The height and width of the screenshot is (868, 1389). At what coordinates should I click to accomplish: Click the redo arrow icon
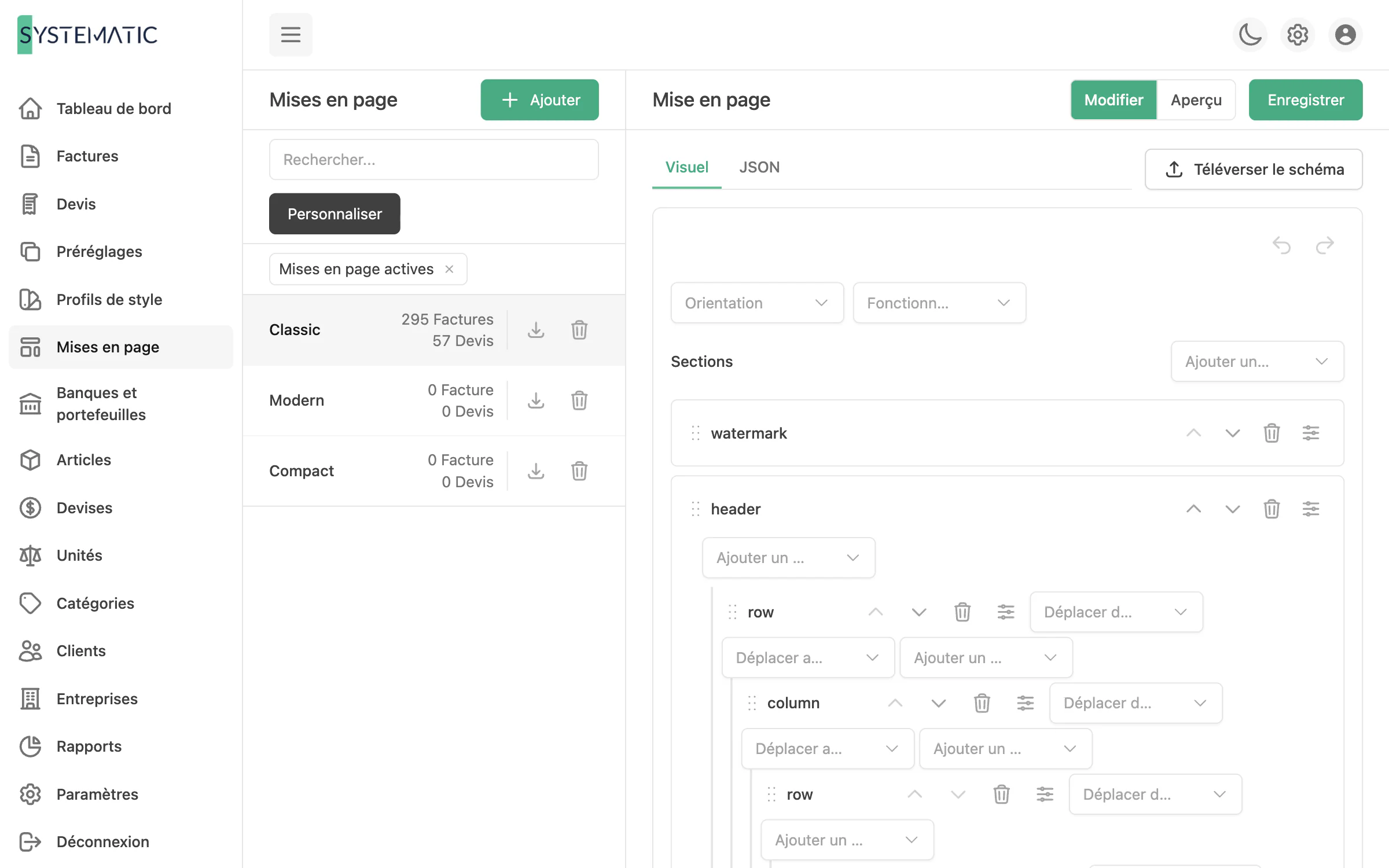pyautogui.click(x=1325, y=245)
